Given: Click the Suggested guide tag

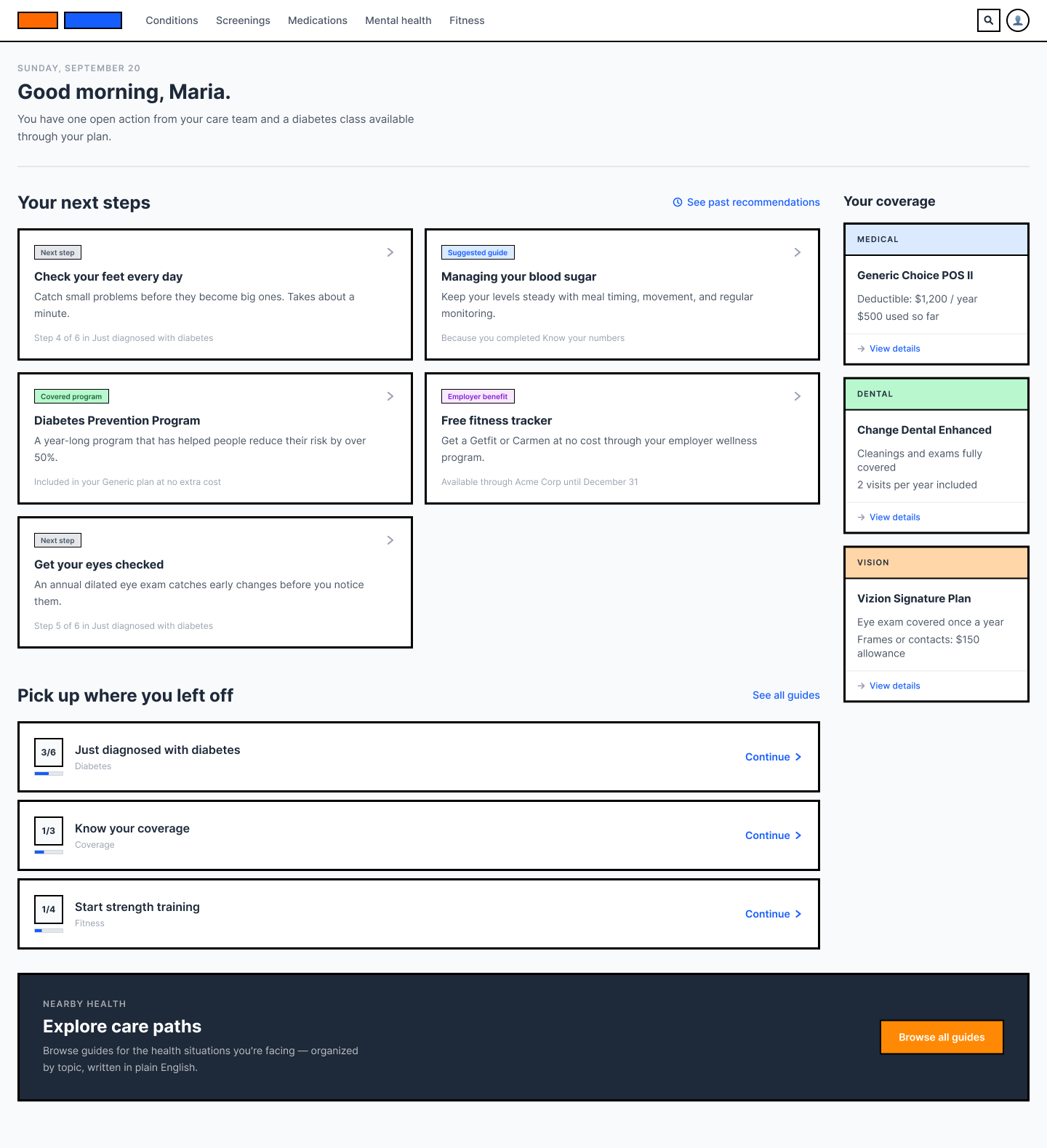Looking at the screenshot, I should click(478, 252).
